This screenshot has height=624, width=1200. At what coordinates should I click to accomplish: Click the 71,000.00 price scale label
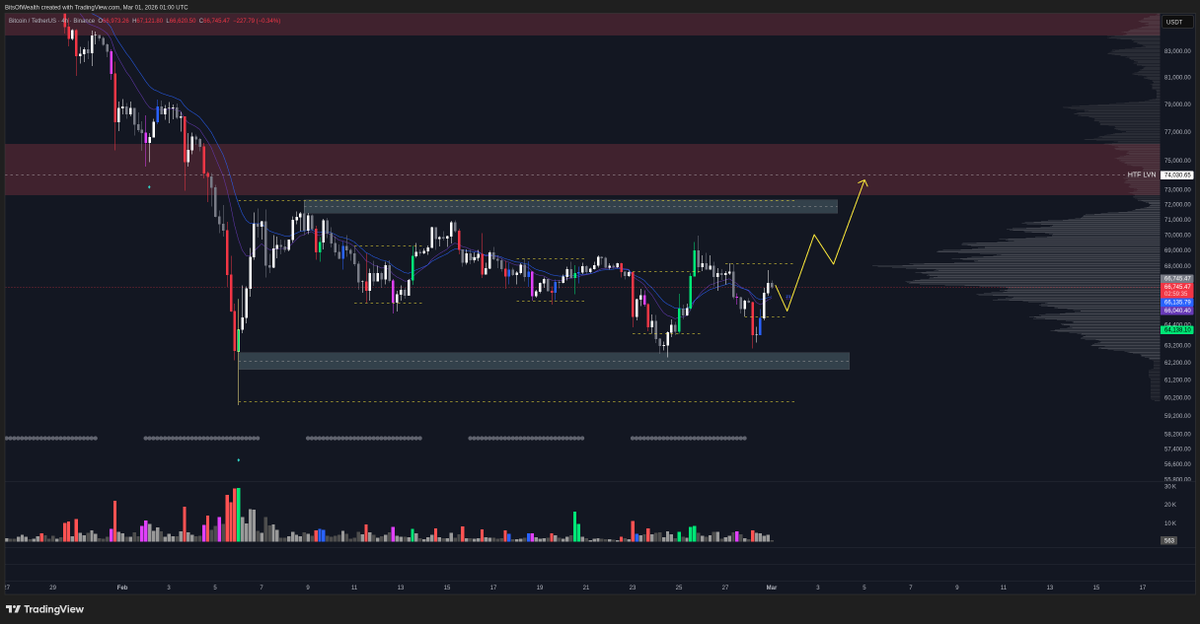pos(1175,219)
